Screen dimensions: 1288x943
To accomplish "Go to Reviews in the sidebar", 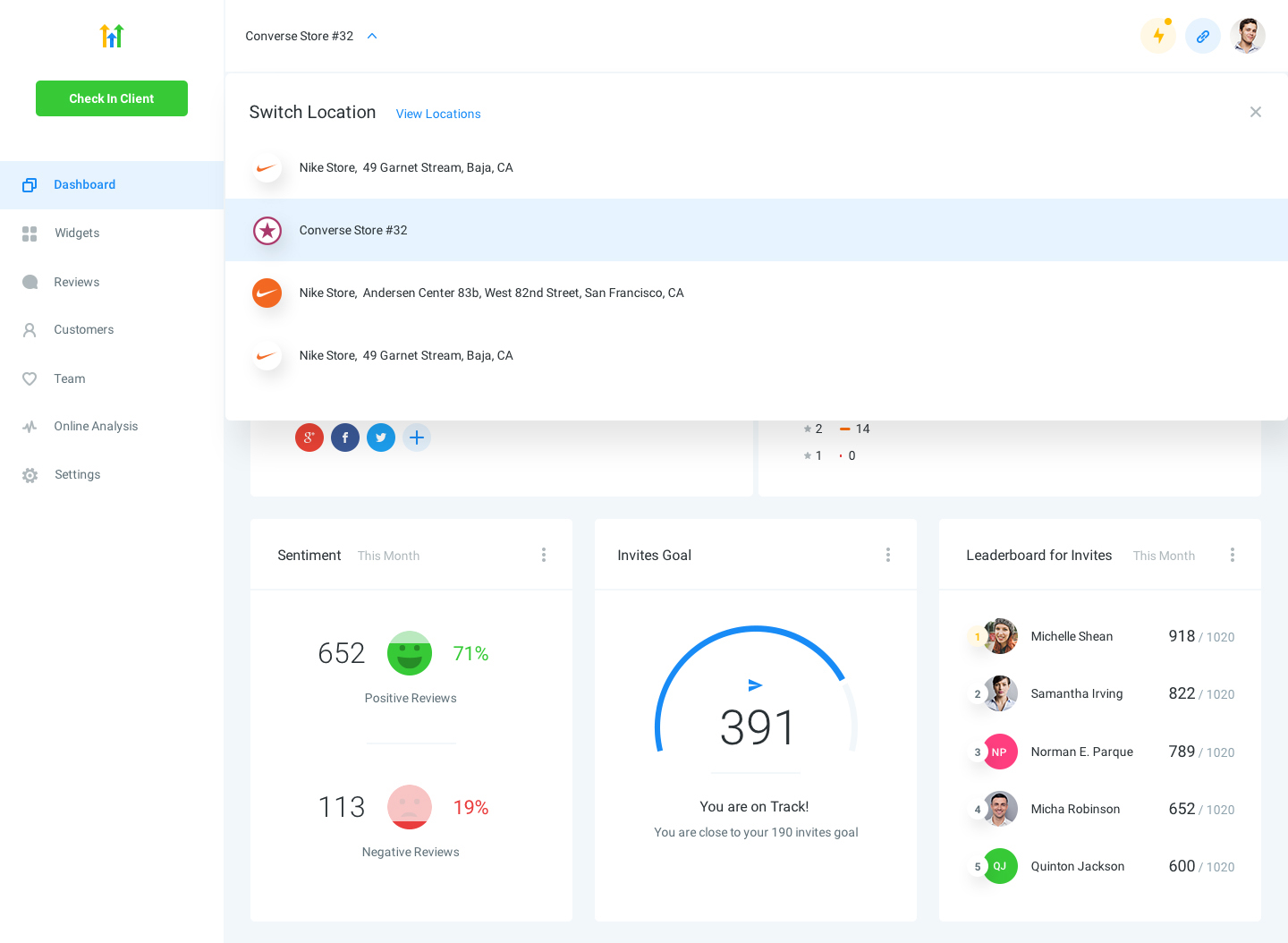I will coord(112,282).
